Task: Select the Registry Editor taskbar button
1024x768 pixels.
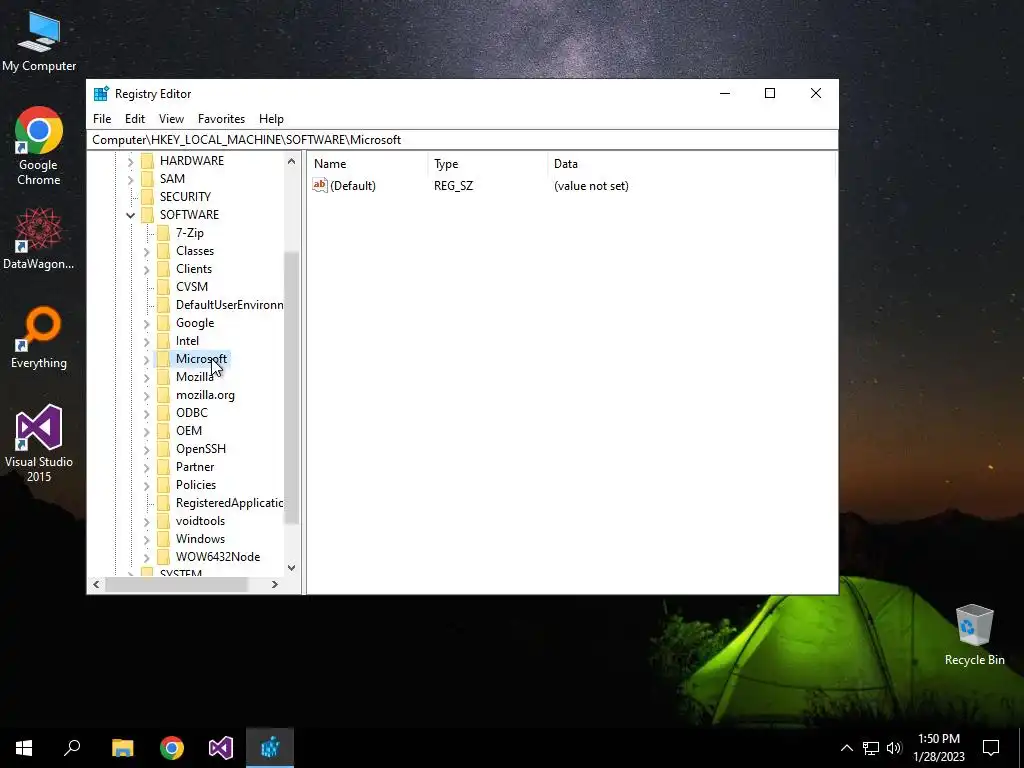Action: click(x=270, y=748)
